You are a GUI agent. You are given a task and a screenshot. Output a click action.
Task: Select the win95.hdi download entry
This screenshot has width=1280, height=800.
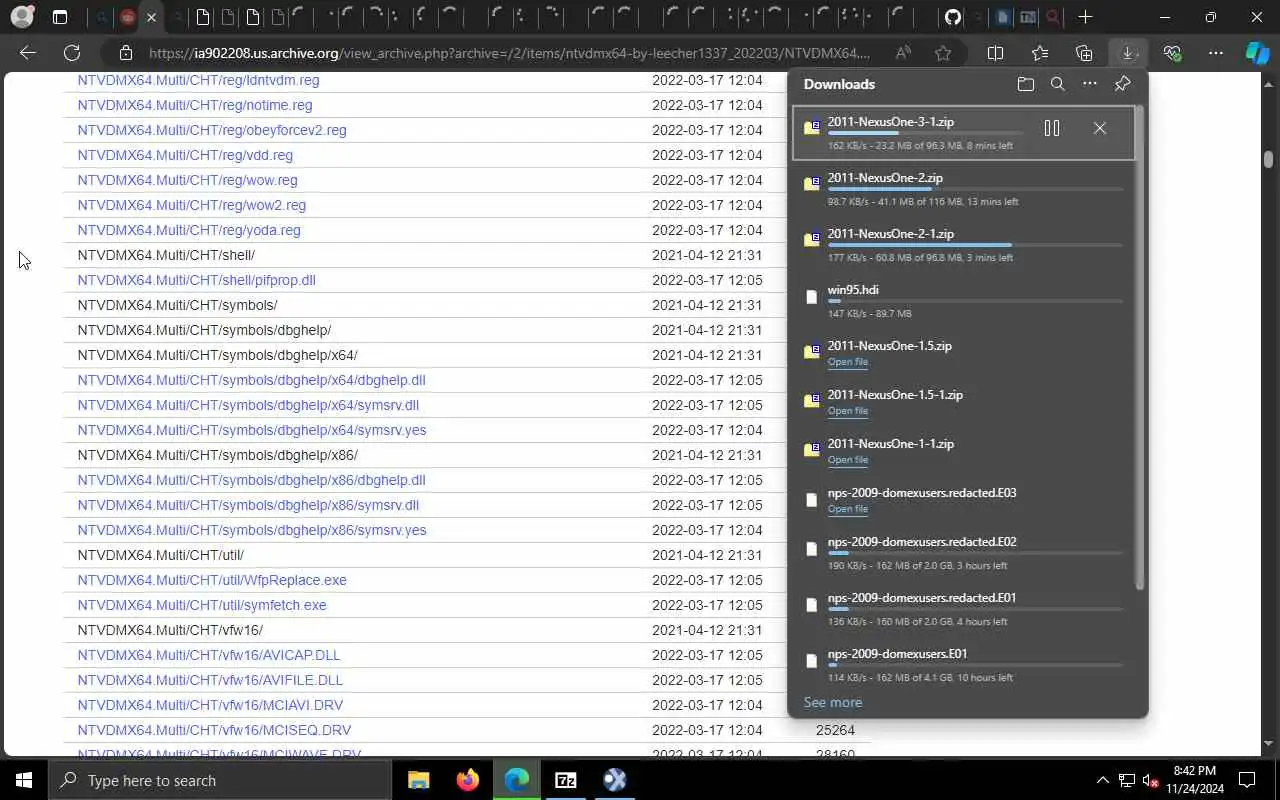coord(964,301)
